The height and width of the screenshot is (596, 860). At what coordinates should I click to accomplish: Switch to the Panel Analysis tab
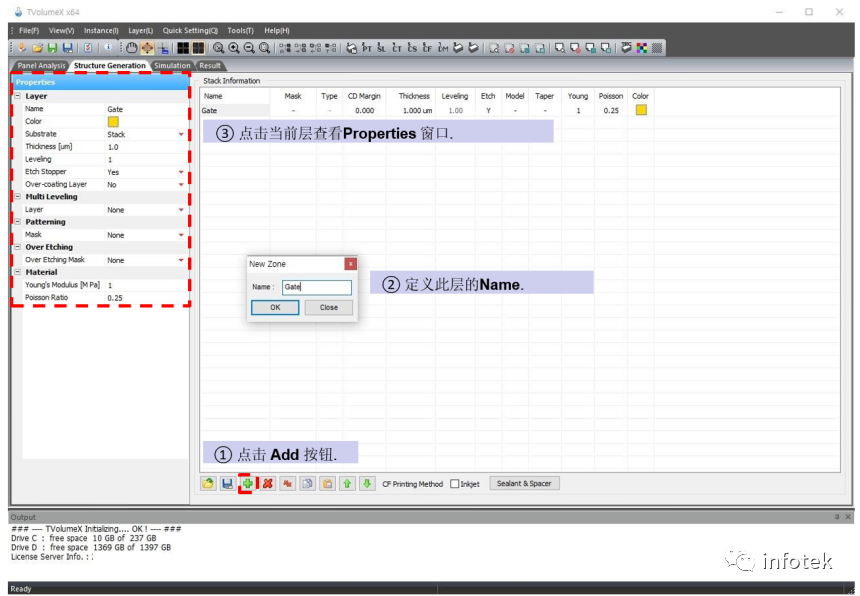(41, 66)
